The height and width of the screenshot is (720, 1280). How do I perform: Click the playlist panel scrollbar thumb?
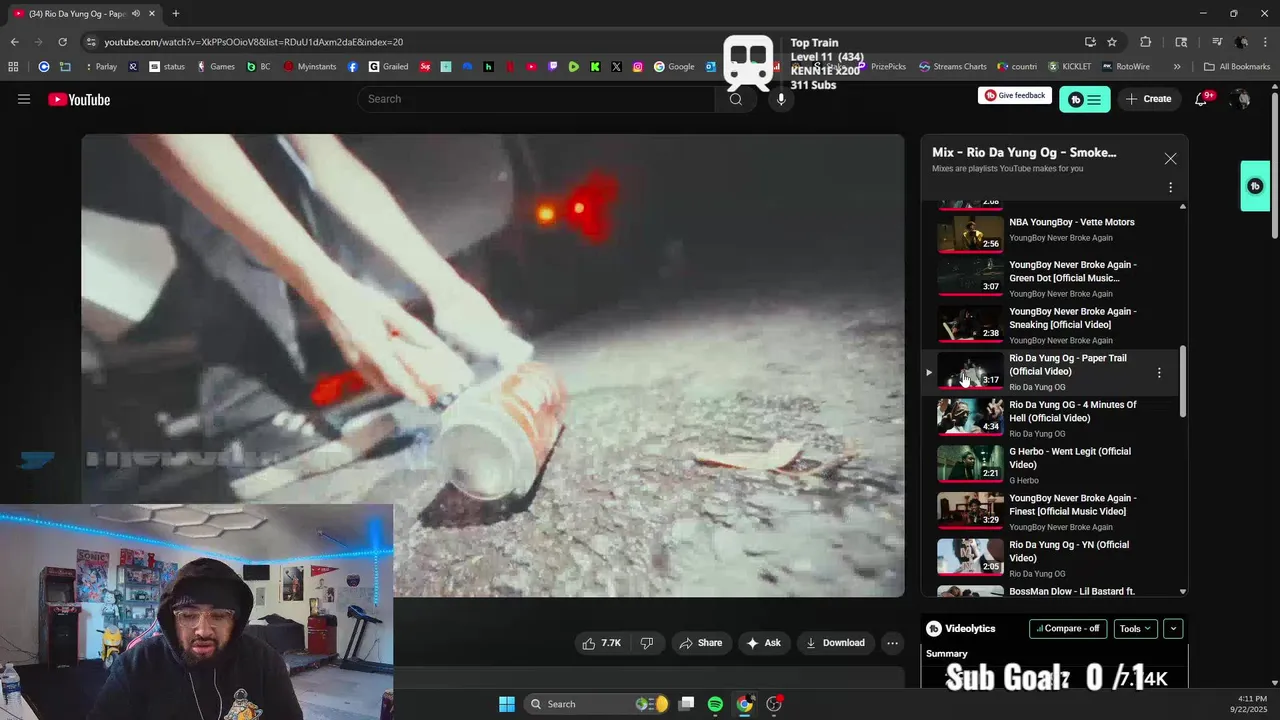coord(1183,382)
